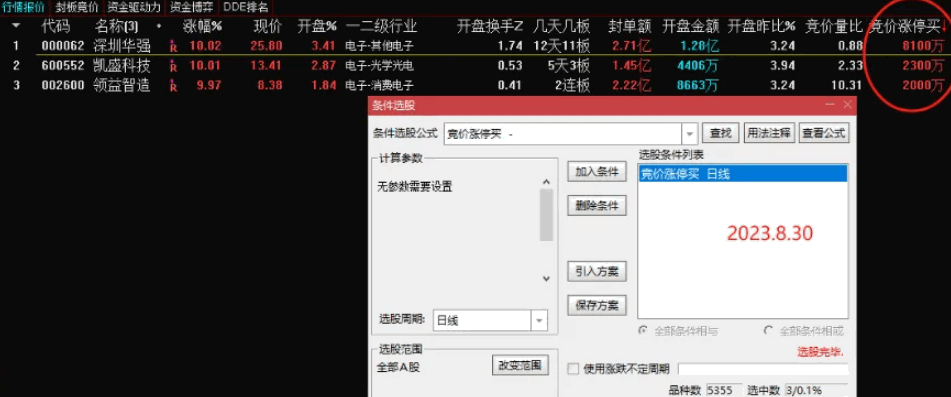
Task: Click the 用法注释 button
Action: click(768, 133)
